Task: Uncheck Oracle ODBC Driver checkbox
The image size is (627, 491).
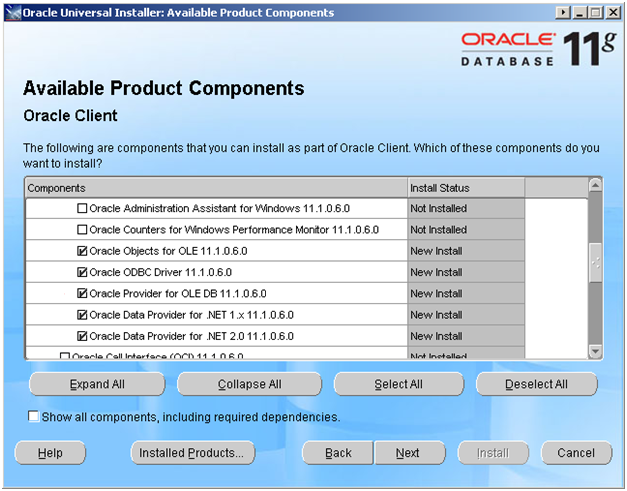Action: coord(82,272)
